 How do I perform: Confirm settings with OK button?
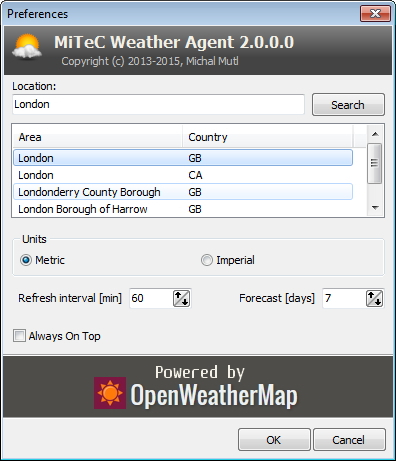pos(274,440)
